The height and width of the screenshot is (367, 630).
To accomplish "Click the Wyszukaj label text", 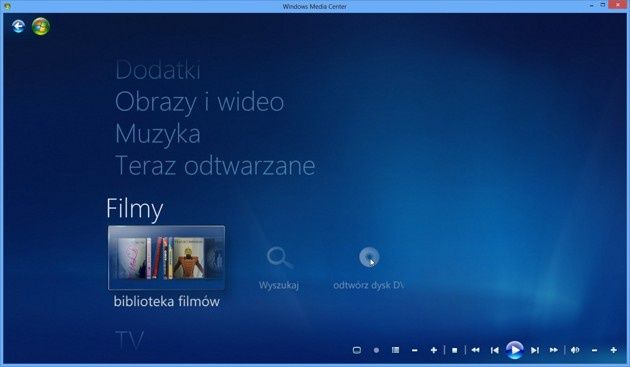I will (x=279, y=285).
